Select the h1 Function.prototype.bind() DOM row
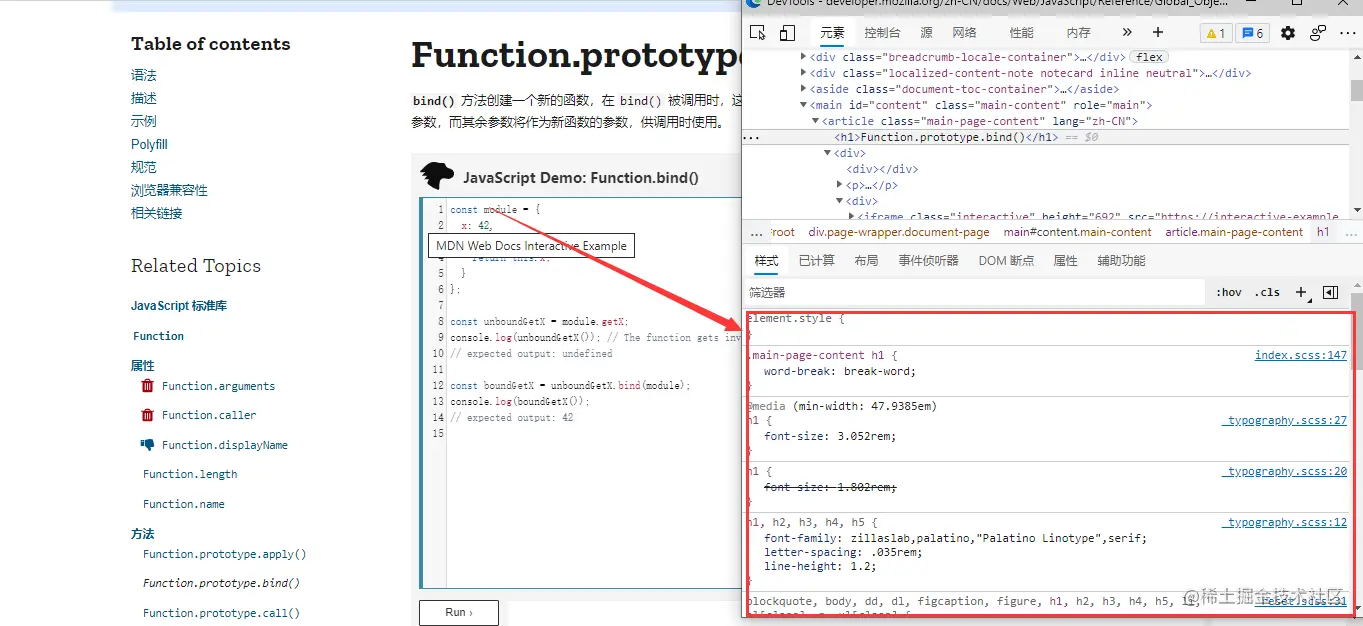This screenshot has width=1363, height=626. click(1046, 137)
